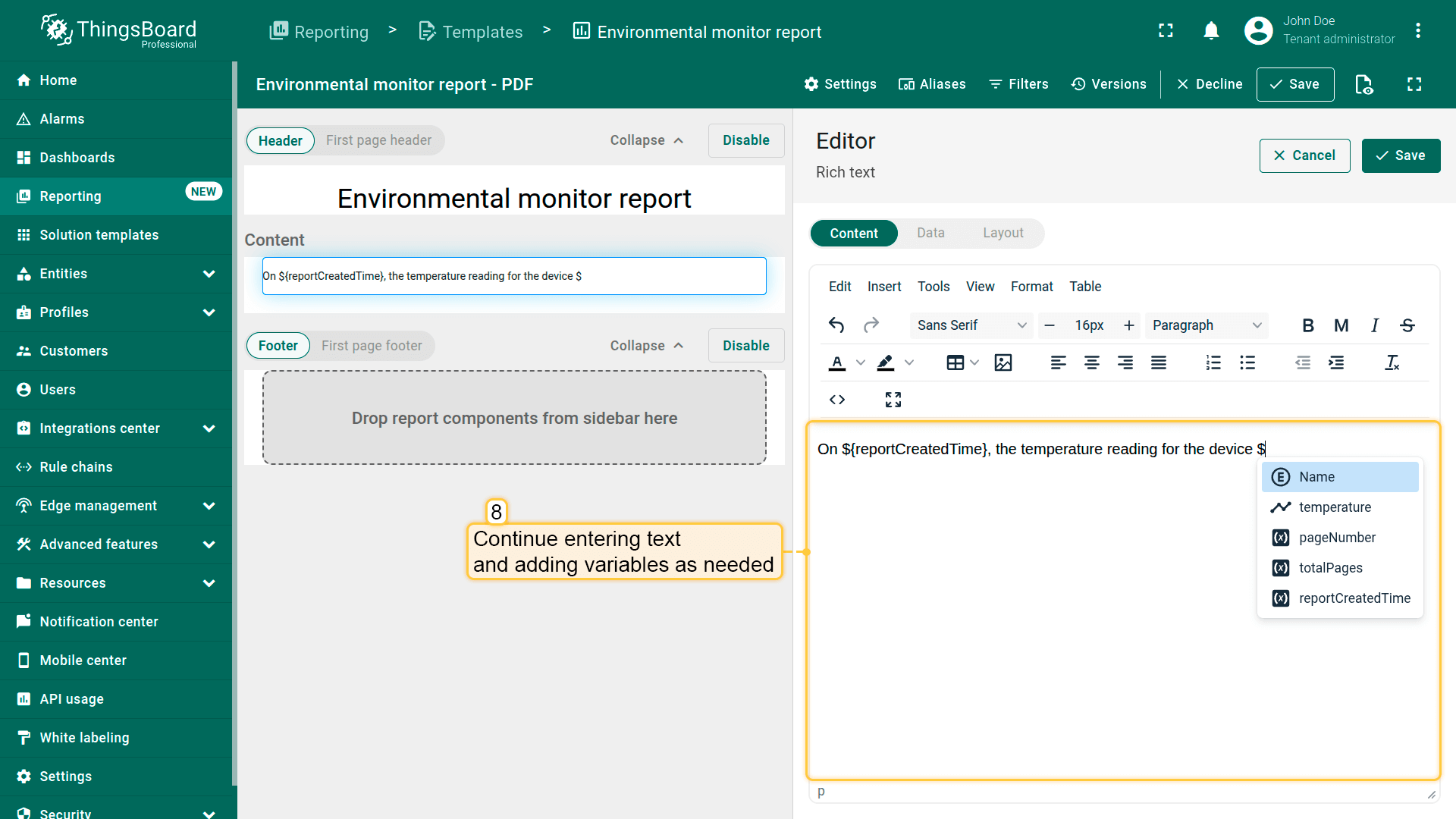Apply highlight background color icon
The width and height of the screenshot is (1456, 819).
886,363
